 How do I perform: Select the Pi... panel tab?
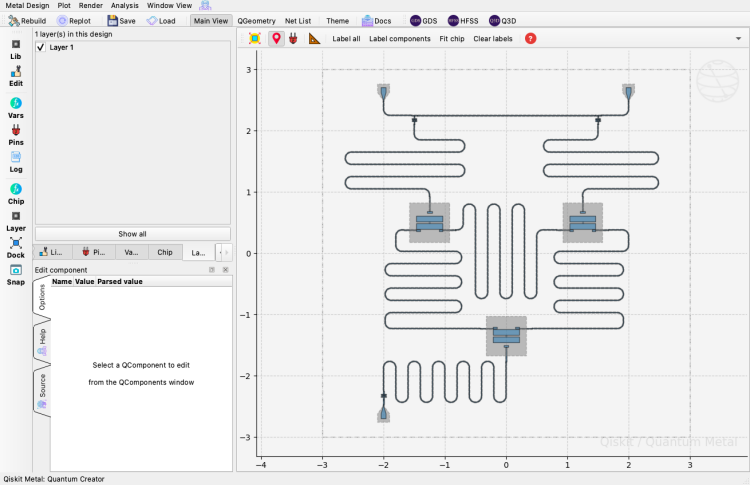(x=94, y=252)
